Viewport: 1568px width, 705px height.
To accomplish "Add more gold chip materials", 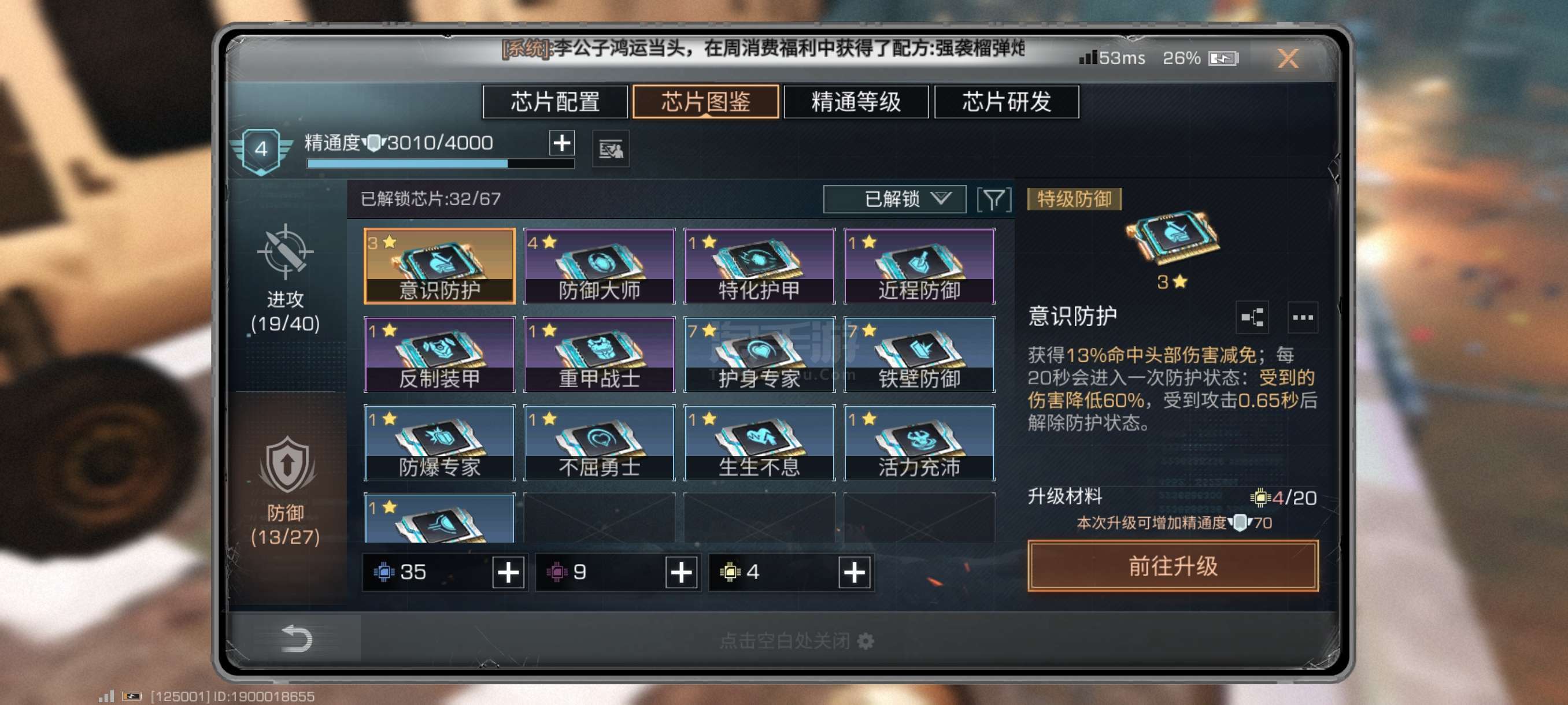I will 853,572.
